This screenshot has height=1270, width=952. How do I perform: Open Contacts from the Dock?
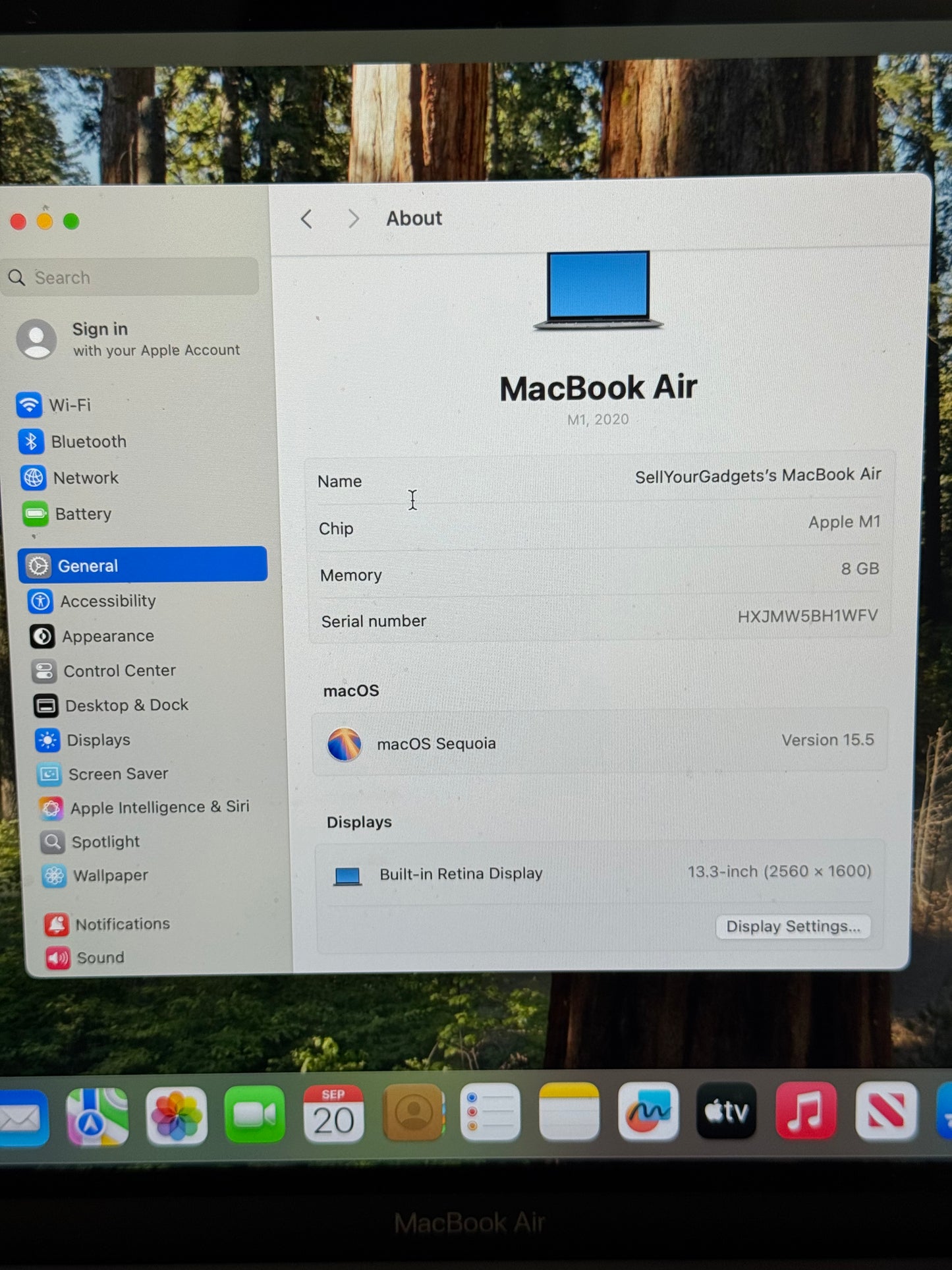pyautogui.click(x=413, y=1113)
